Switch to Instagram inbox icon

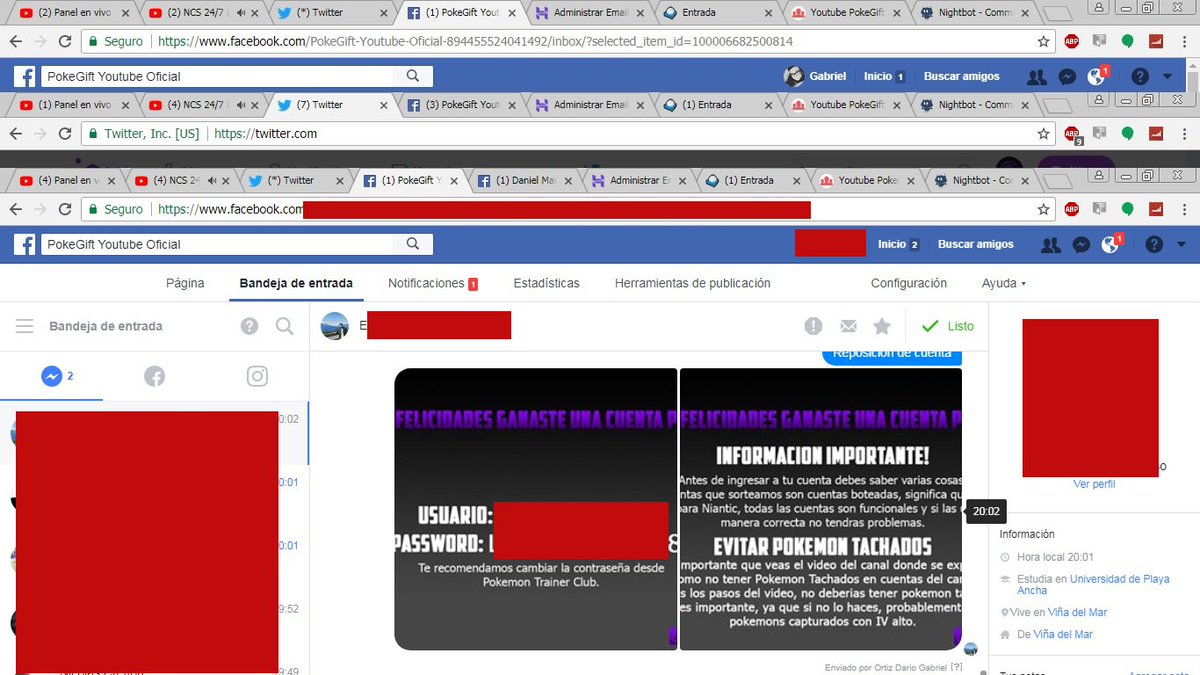[257, 376]
